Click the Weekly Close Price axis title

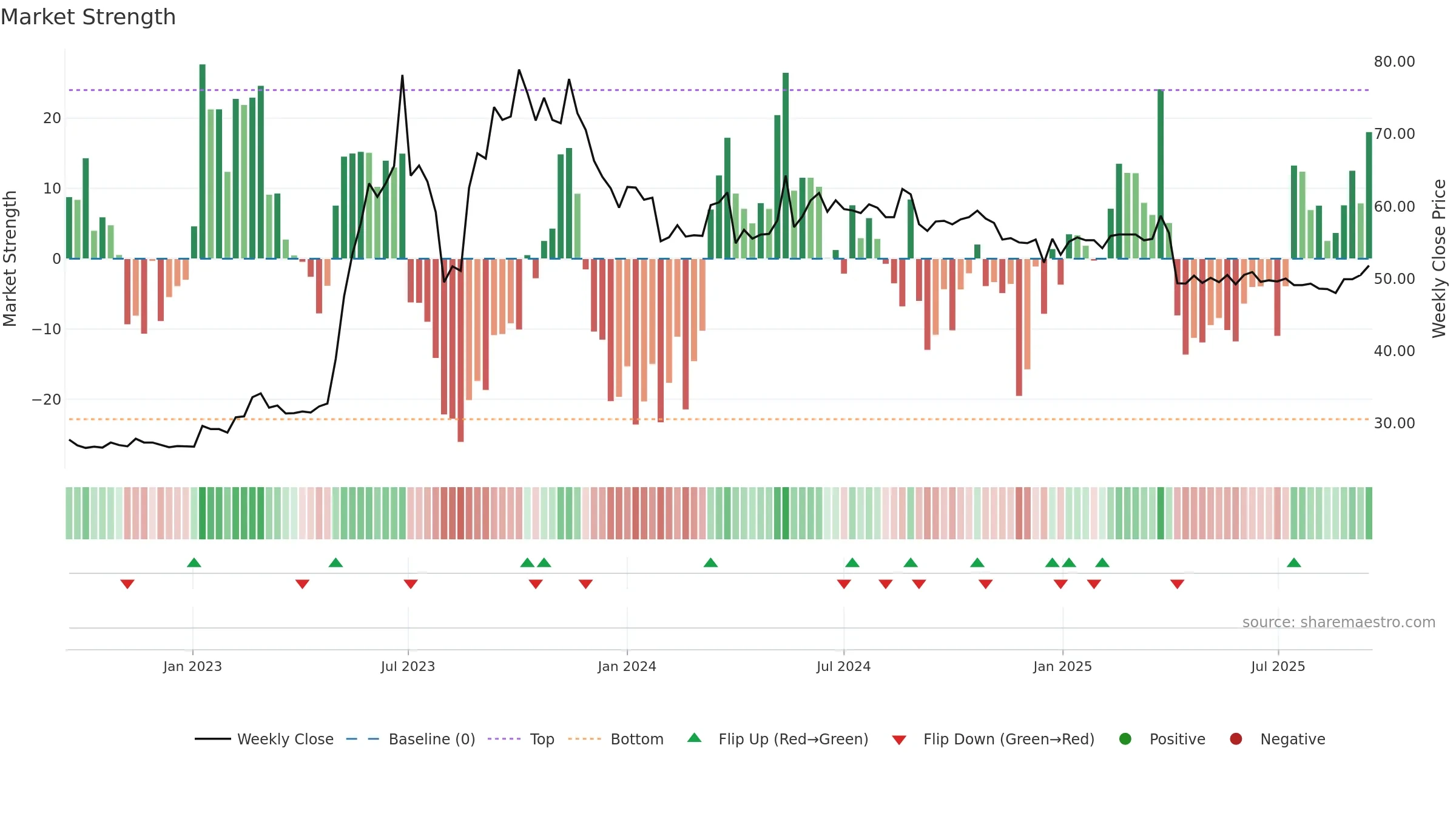tap(1439, 258)
